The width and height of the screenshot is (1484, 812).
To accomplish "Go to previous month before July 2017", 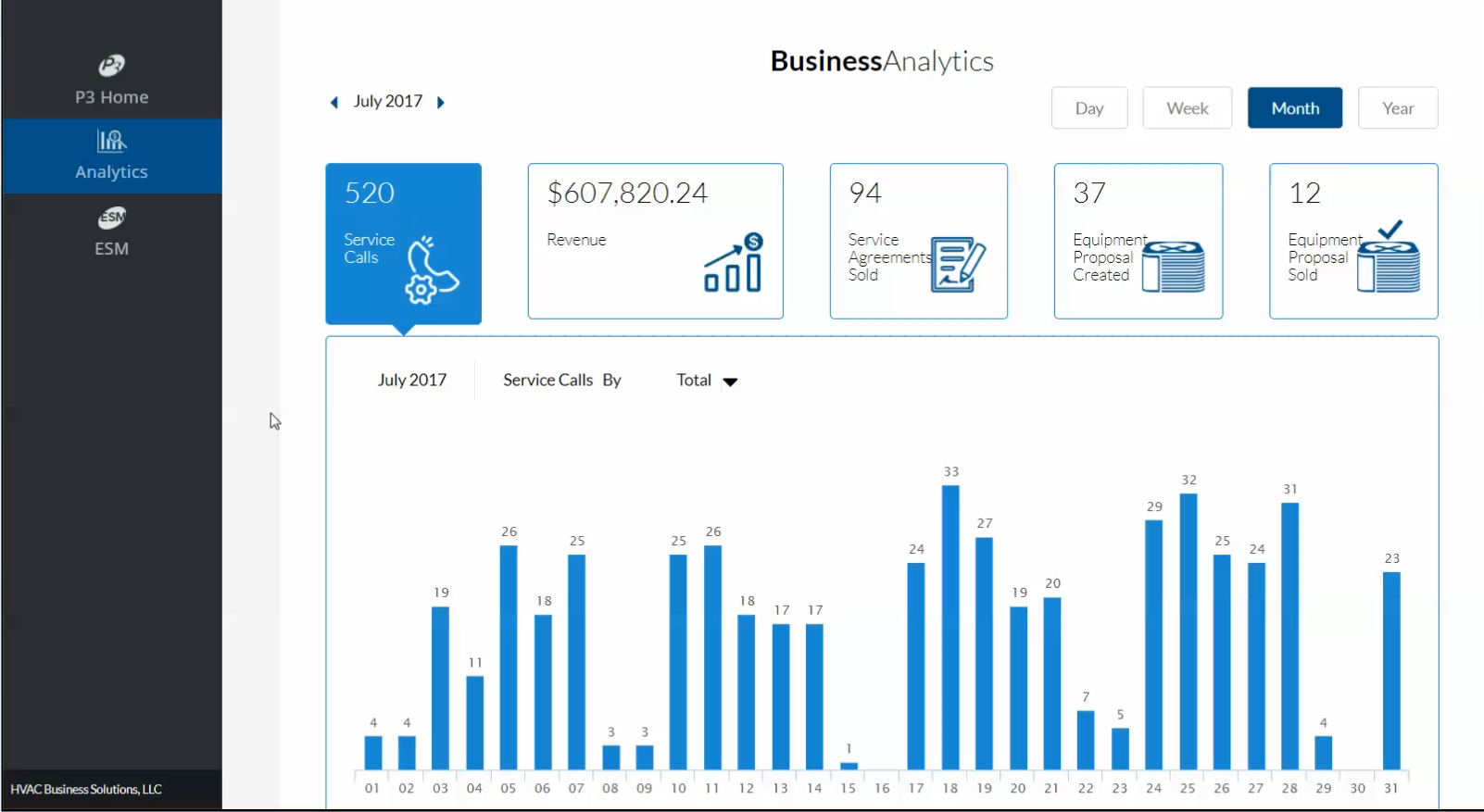I will [x=334, y=103].
